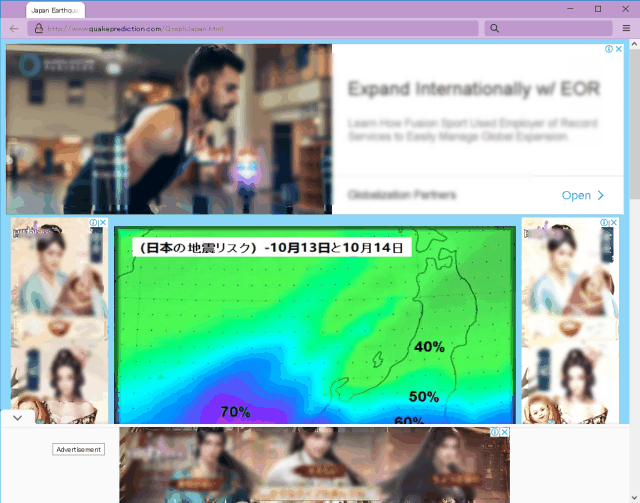Focus the quakeprediction.com address bar

pos(253,28)
